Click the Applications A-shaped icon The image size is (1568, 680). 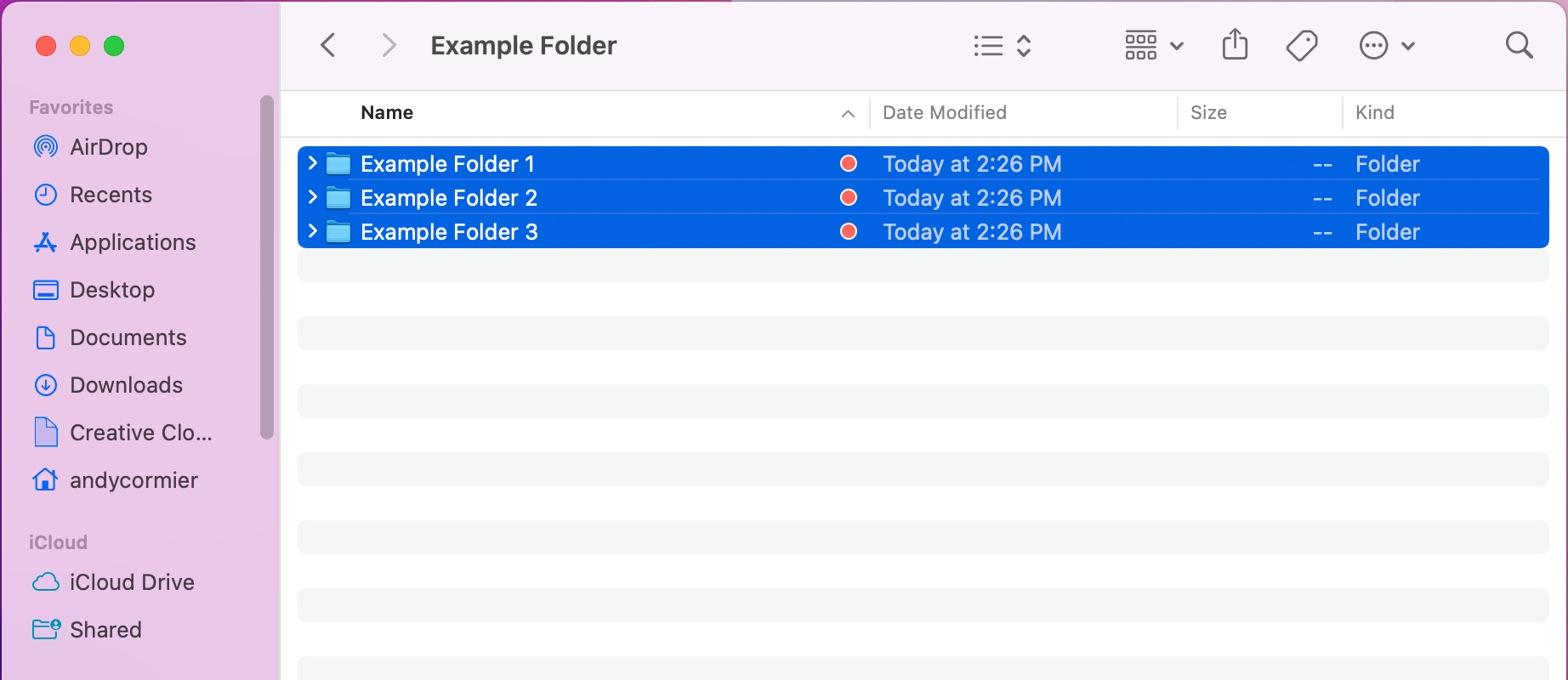pos(46,242)
